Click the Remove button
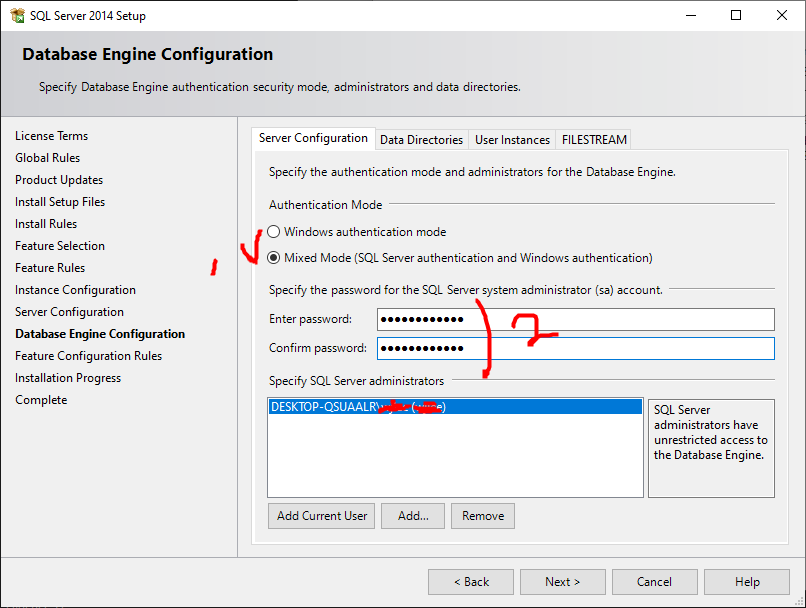This screenshot has width=806, height=608. point(483,516)
